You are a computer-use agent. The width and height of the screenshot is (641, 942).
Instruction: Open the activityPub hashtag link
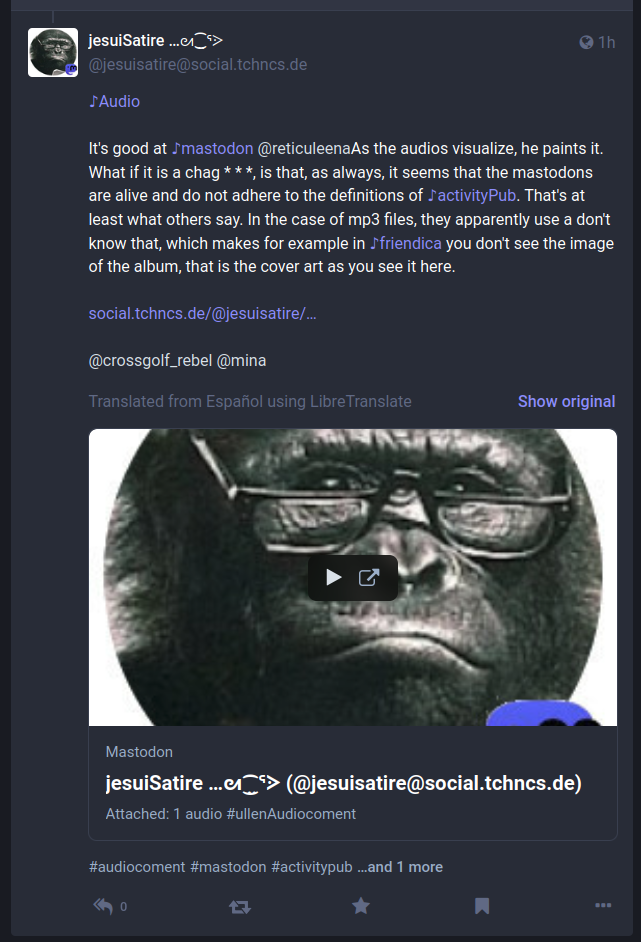click(472, 195)
